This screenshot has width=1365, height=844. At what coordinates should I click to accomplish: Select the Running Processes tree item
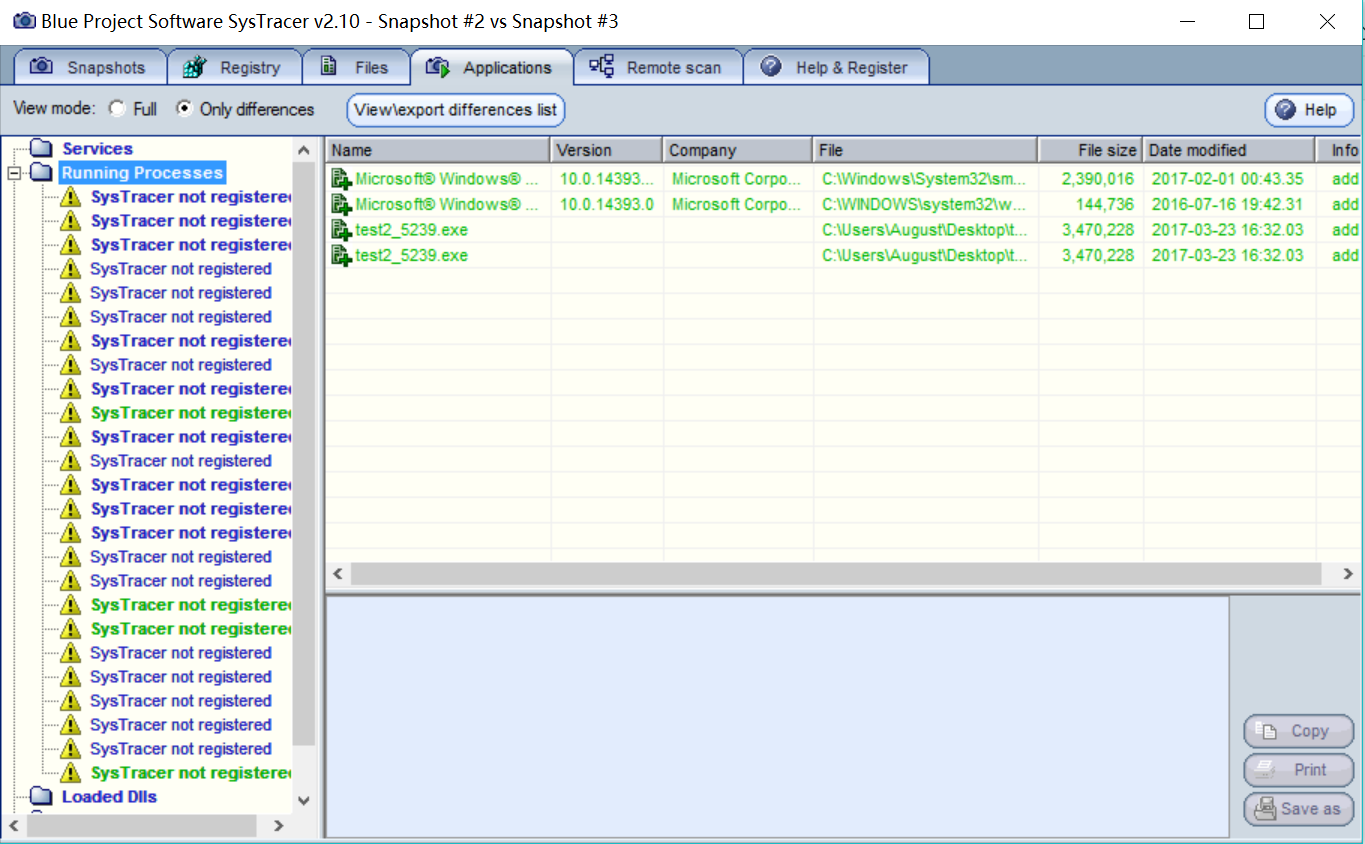click(142, 172)
